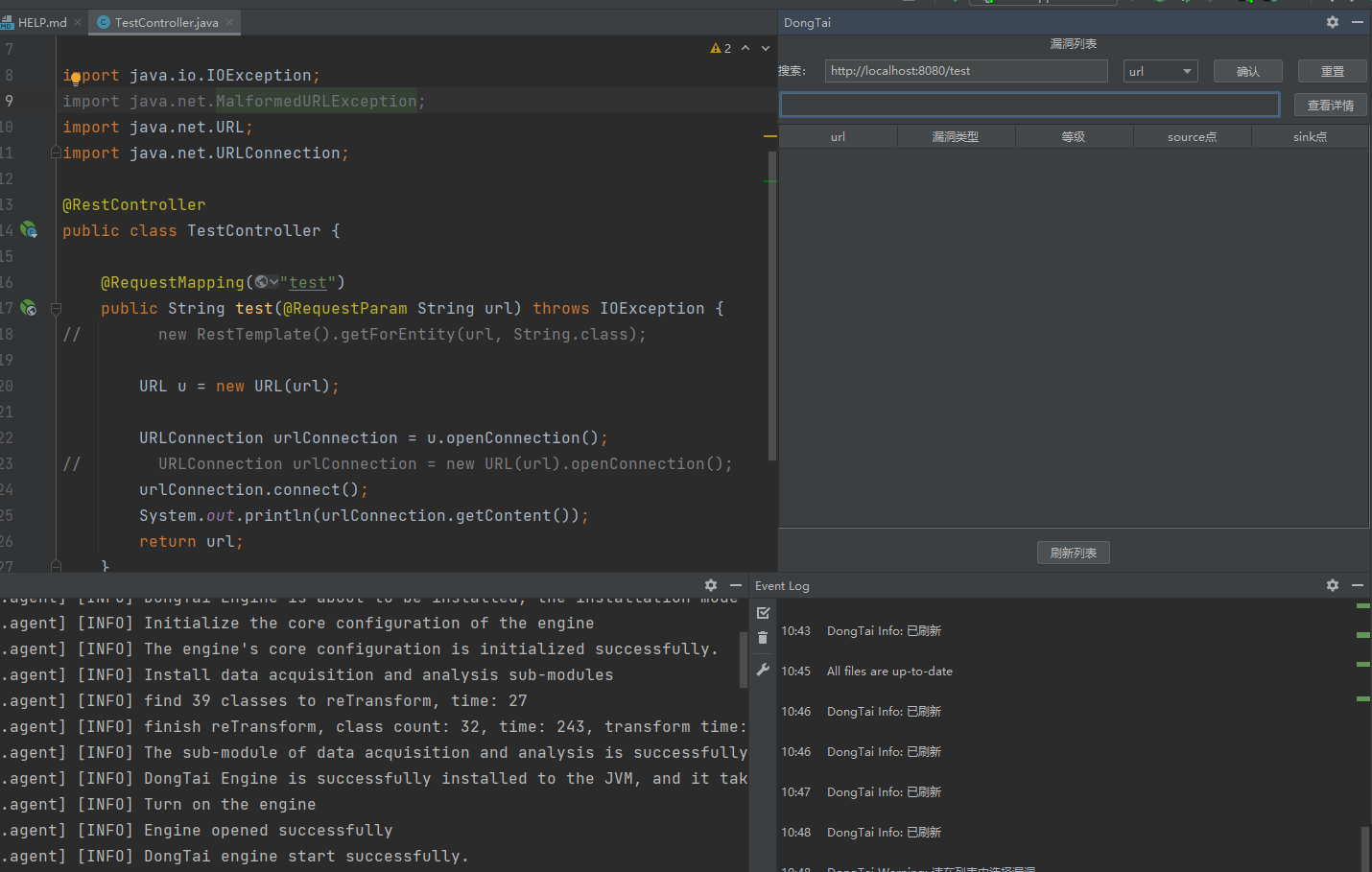Focus the empty text field beside 查看详情

(1029, 105)
